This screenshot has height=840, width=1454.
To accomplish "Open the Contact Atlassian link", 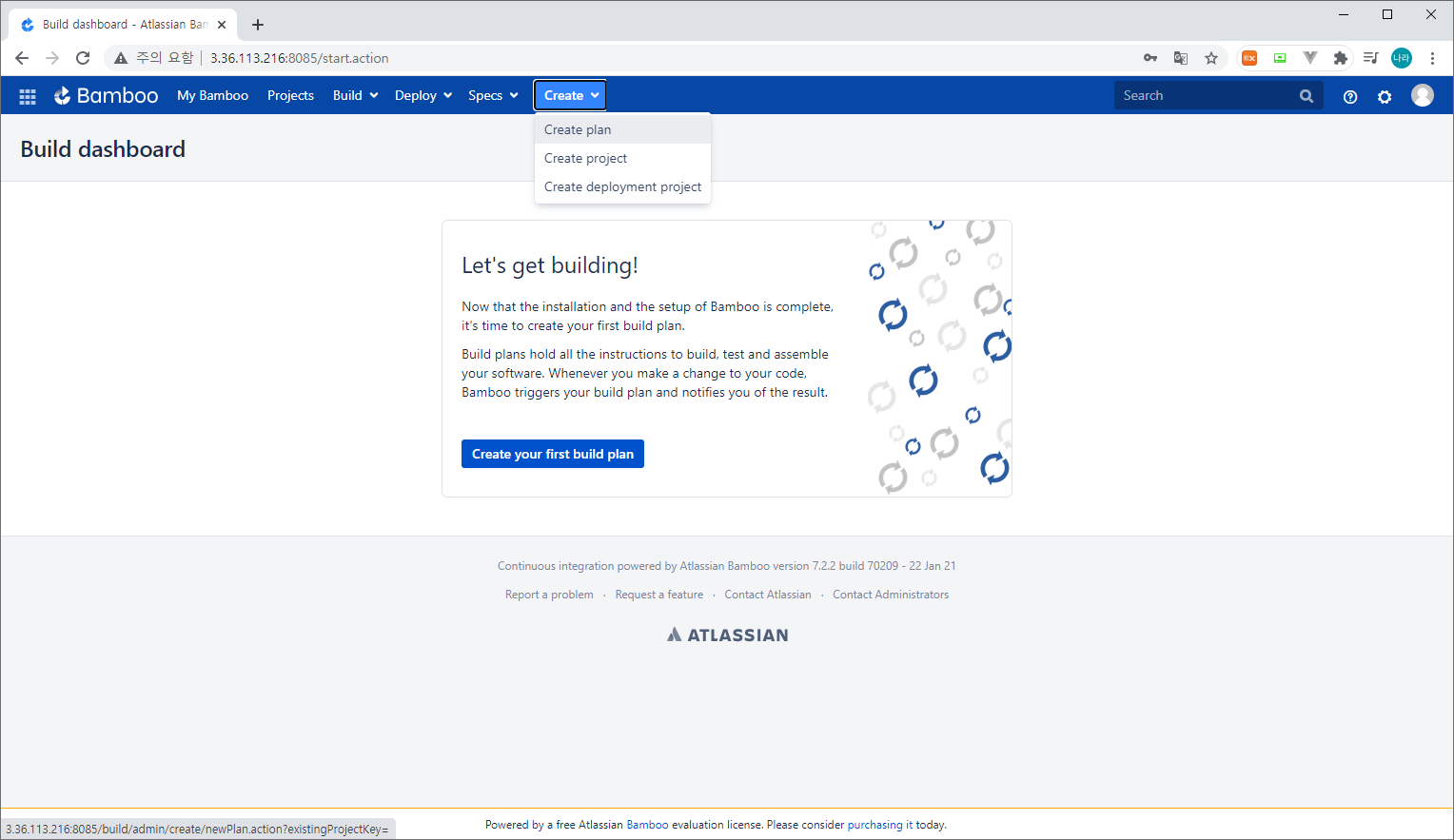I will (x=768, y=595).
